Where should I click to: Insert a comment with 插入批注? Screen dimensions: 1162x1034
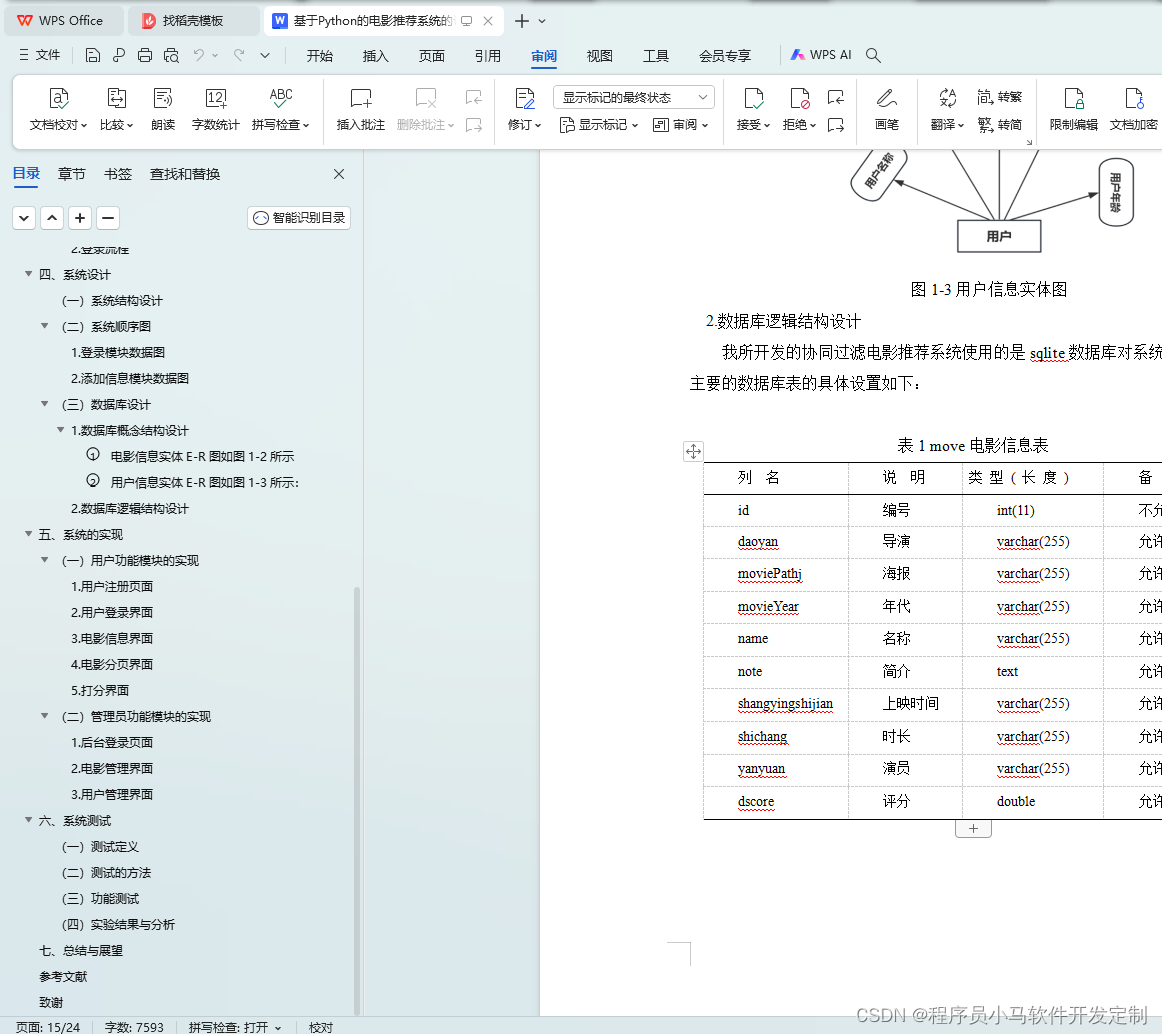359,110
